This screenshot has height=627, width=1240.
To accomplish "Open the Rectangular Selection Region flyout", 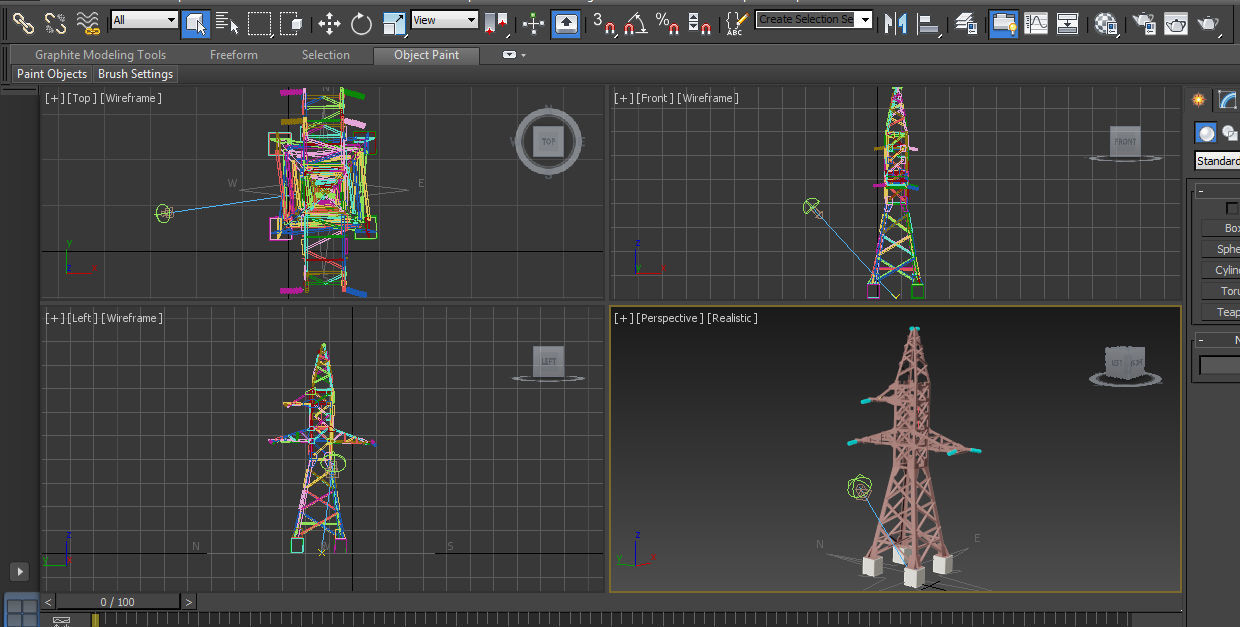I will [260, 22].
